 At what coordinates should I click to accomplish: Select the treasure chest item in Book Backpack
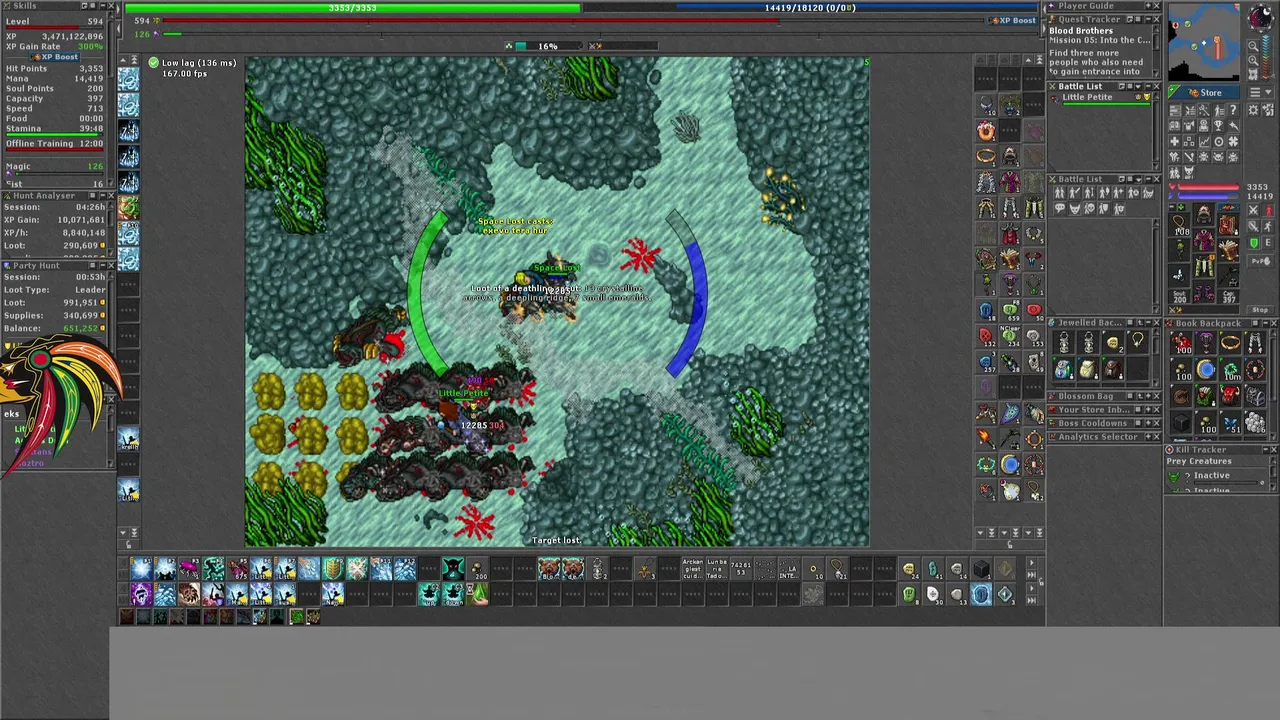pos(1255,396)
